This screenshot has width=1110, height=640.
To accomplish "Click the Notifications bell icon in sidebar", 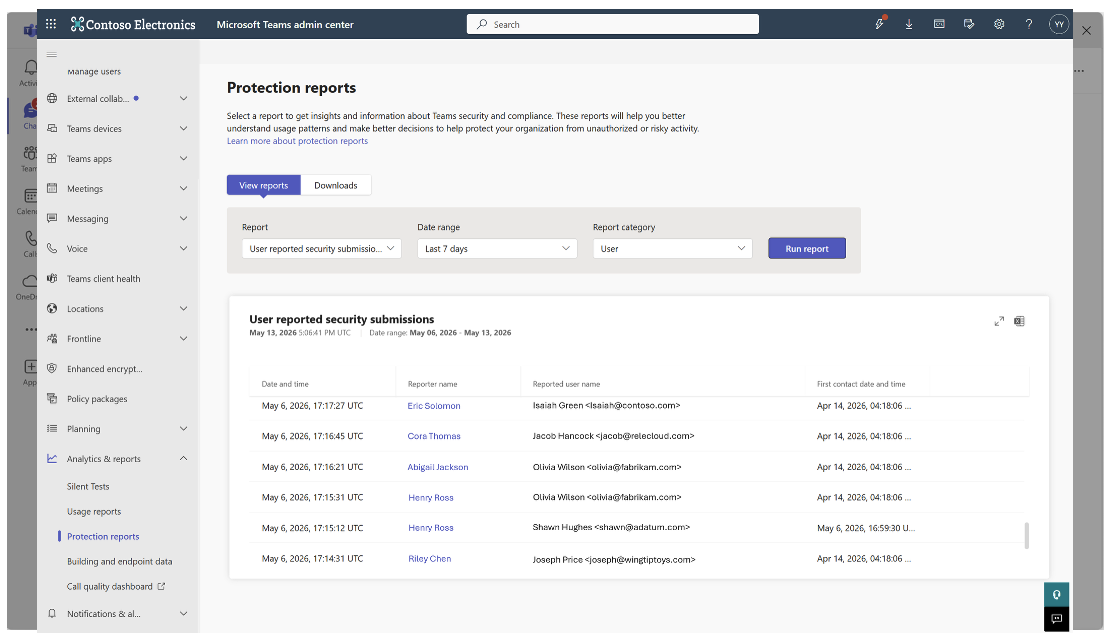I will 52,614.
